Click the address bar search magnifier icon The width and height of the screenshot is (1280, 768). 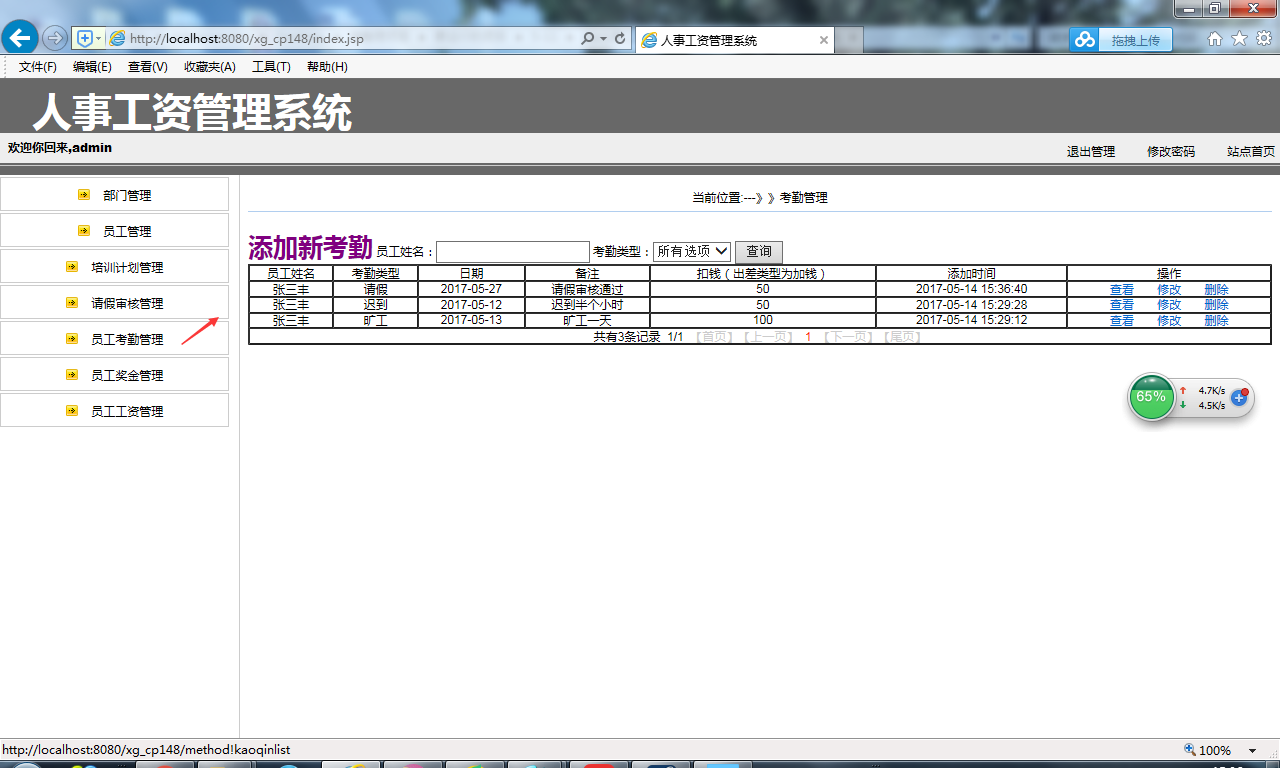[588, 39]
